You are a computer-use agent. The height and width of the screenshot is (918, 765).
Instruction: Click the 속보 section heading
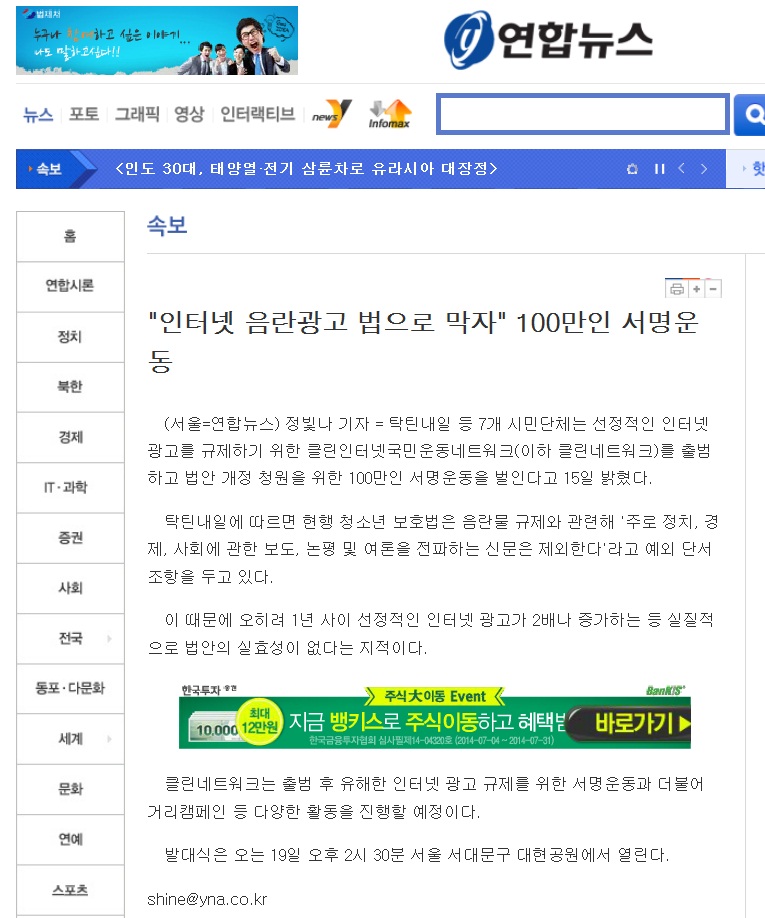tap(167, 225)
